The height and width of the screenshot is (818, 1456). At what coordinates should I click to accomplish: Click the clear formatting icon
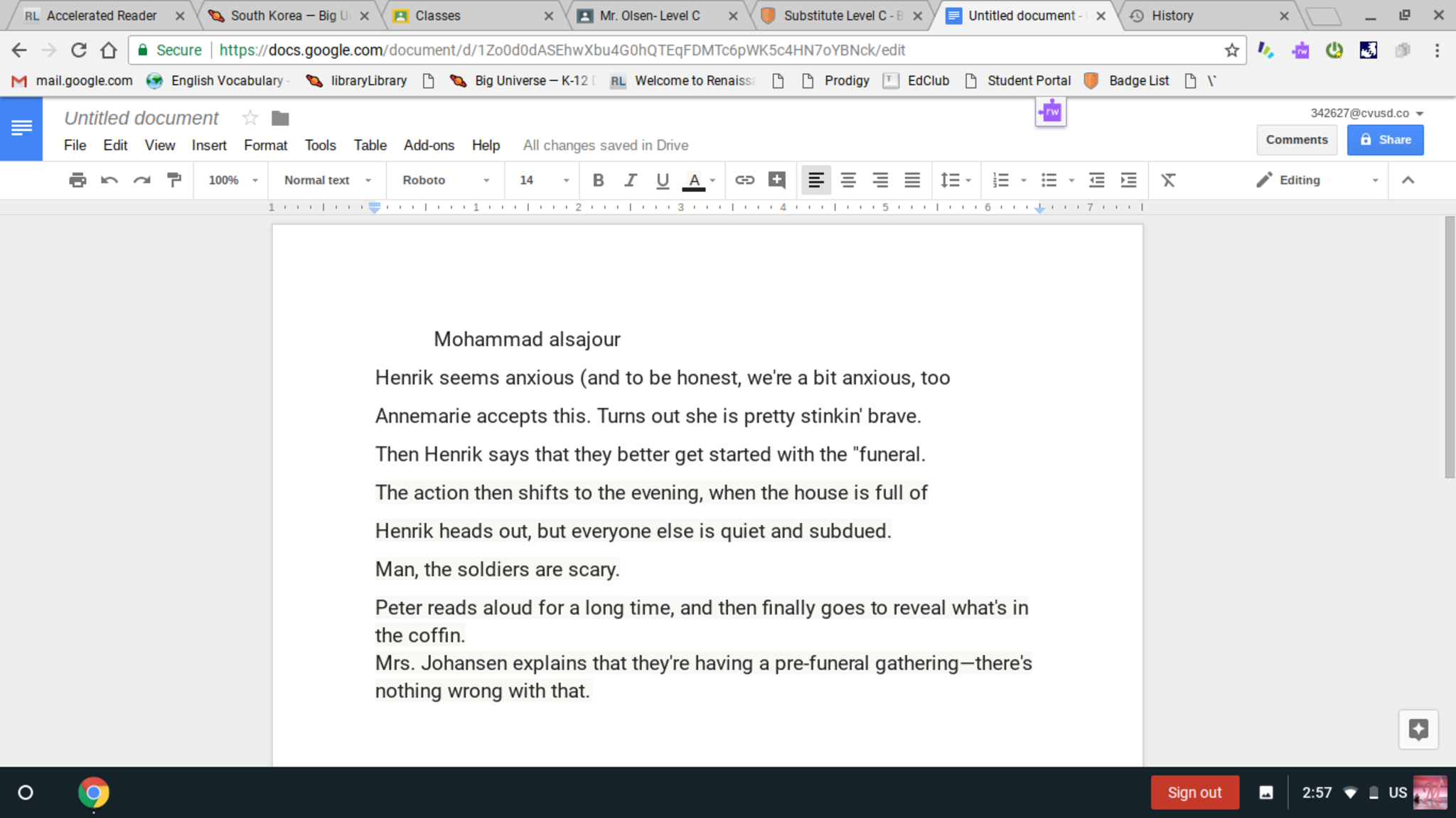(x=1168, y=181)
